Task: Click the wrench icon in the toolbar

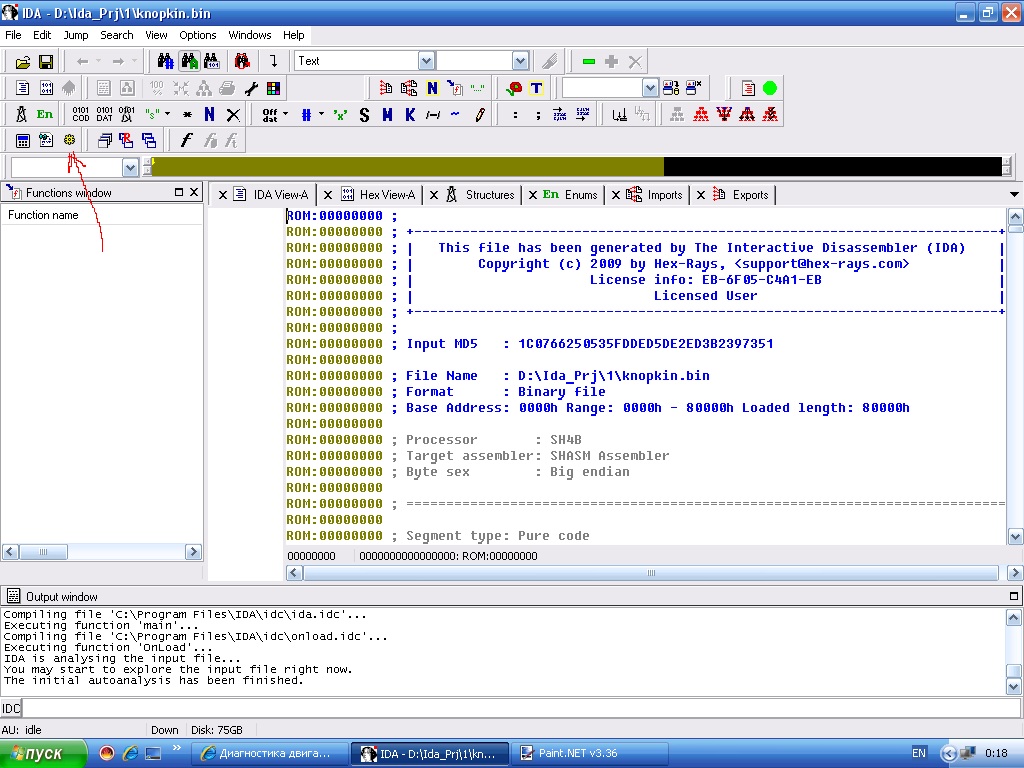Action: (251, 88)
